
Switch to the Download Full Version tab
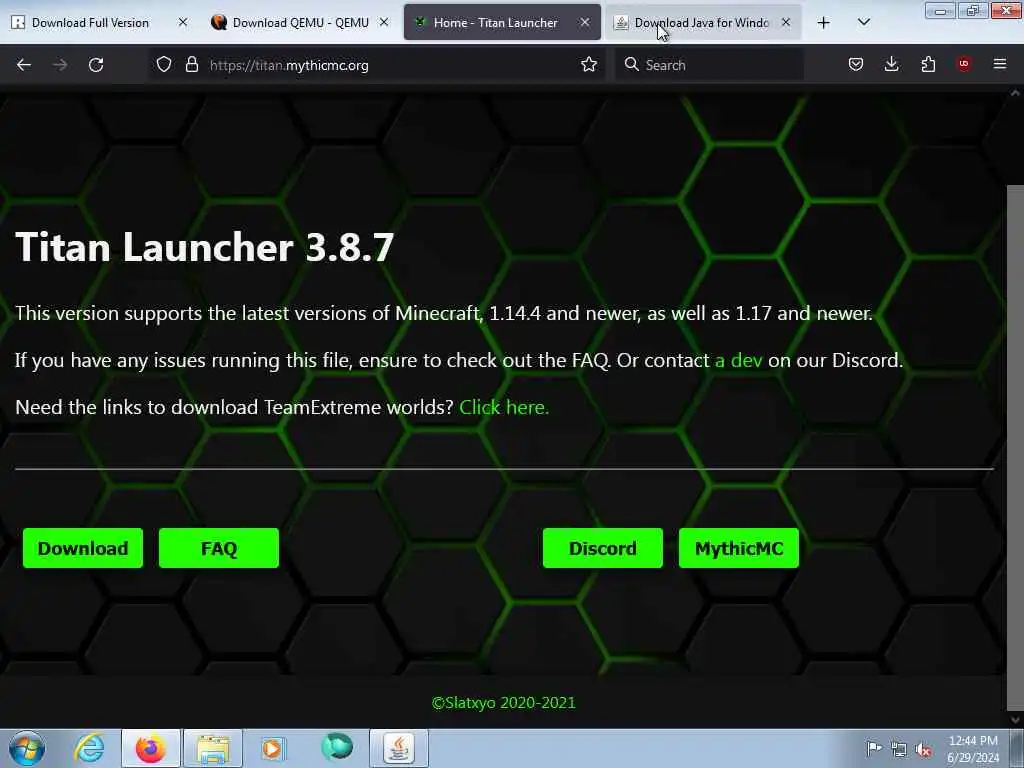[90, 23]
